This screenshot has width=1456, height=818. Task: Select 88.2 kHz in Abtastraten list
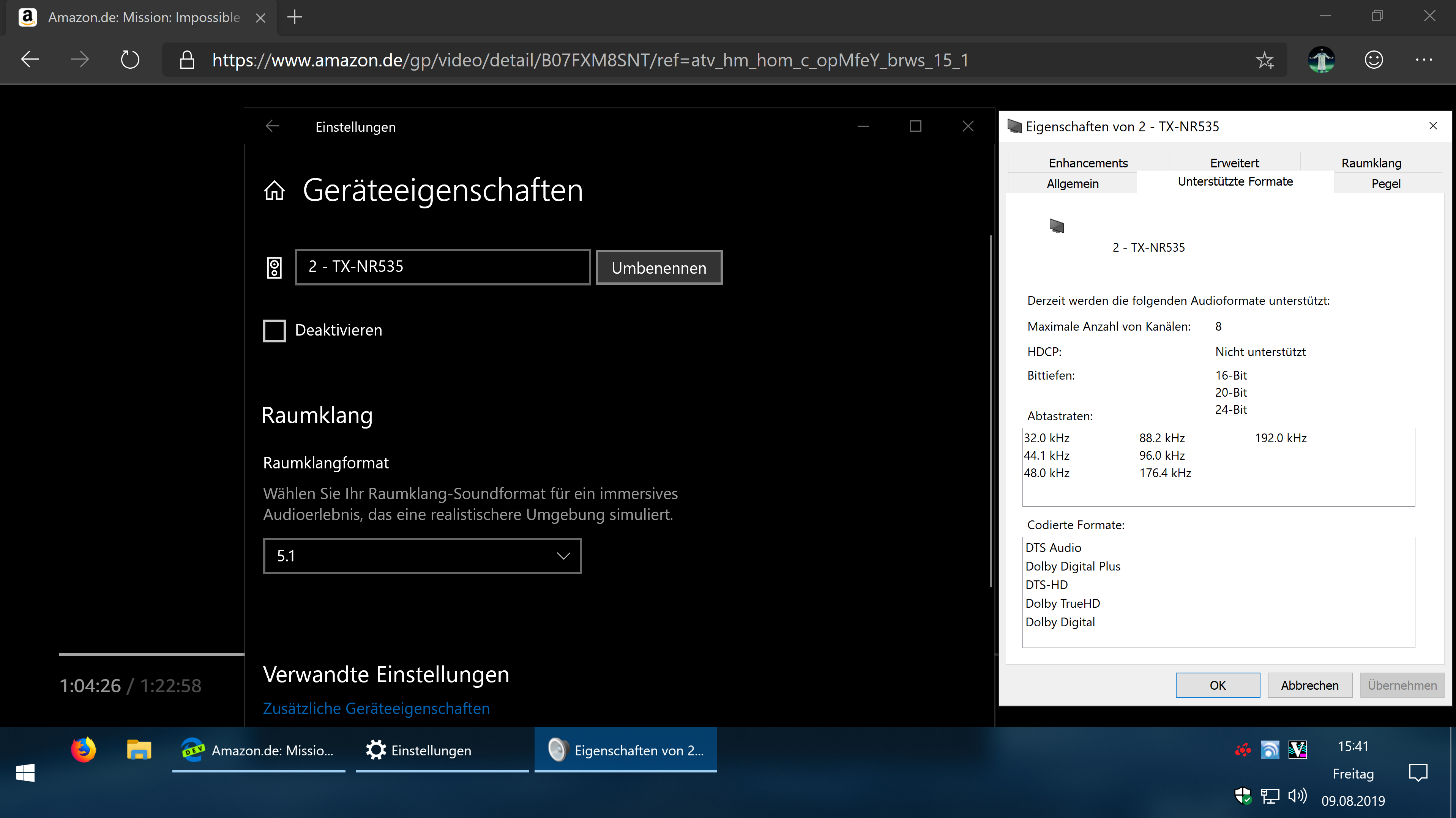(1162, 438)
